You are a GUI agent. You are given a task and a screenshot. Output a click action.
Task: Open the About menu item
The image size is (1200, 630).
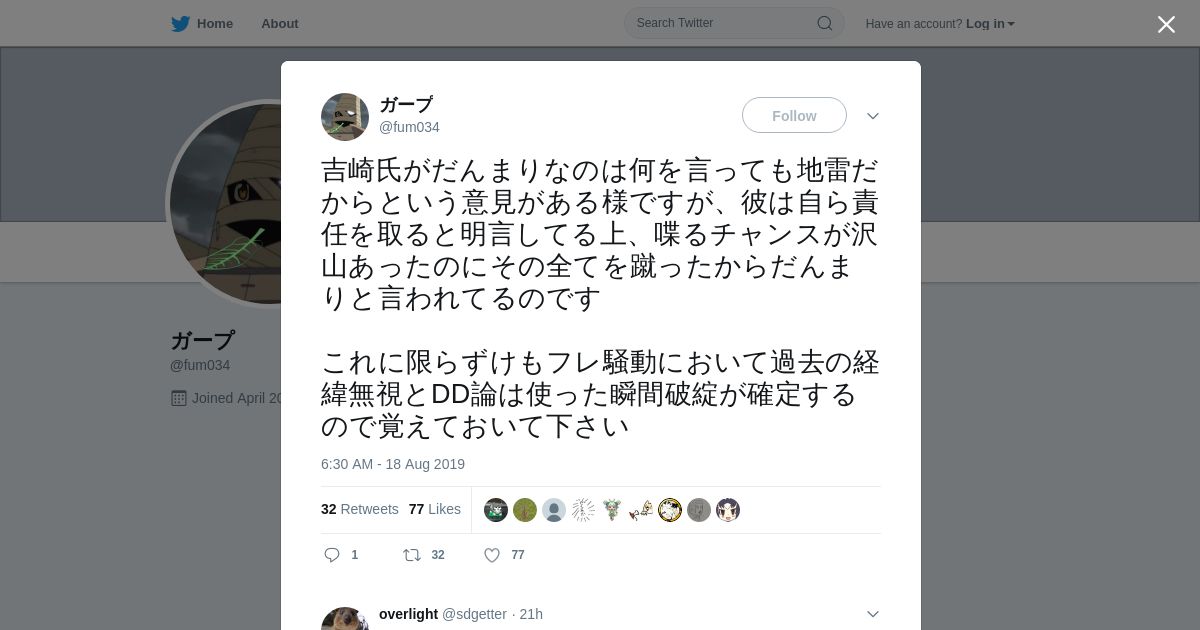[280, 23]
